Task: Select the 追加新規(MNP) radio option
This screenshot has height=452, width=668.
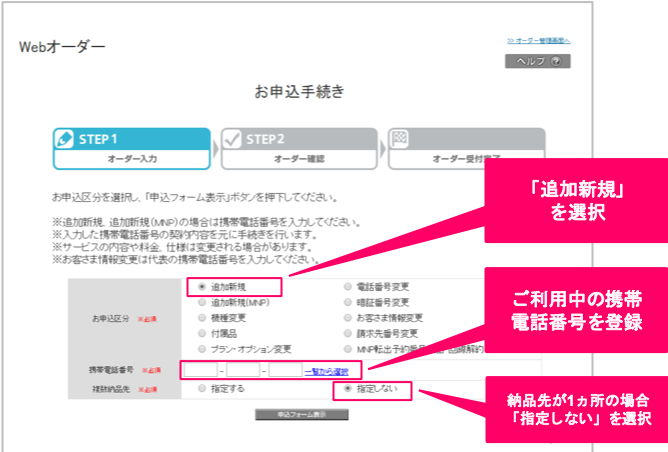Action: pos(202,302)
